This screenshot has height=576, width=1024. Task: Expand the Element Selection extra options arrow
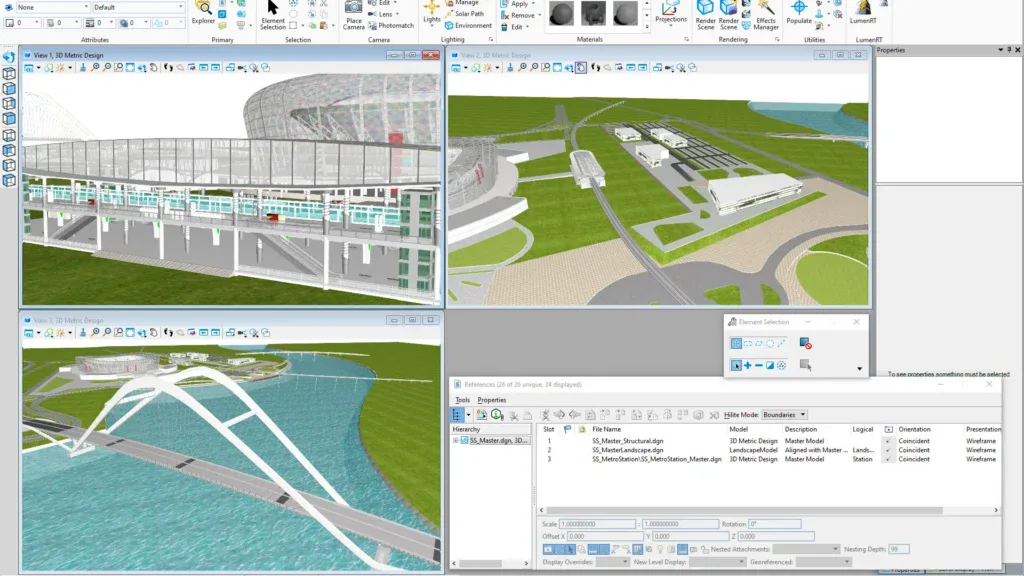[x=859, y=368]
